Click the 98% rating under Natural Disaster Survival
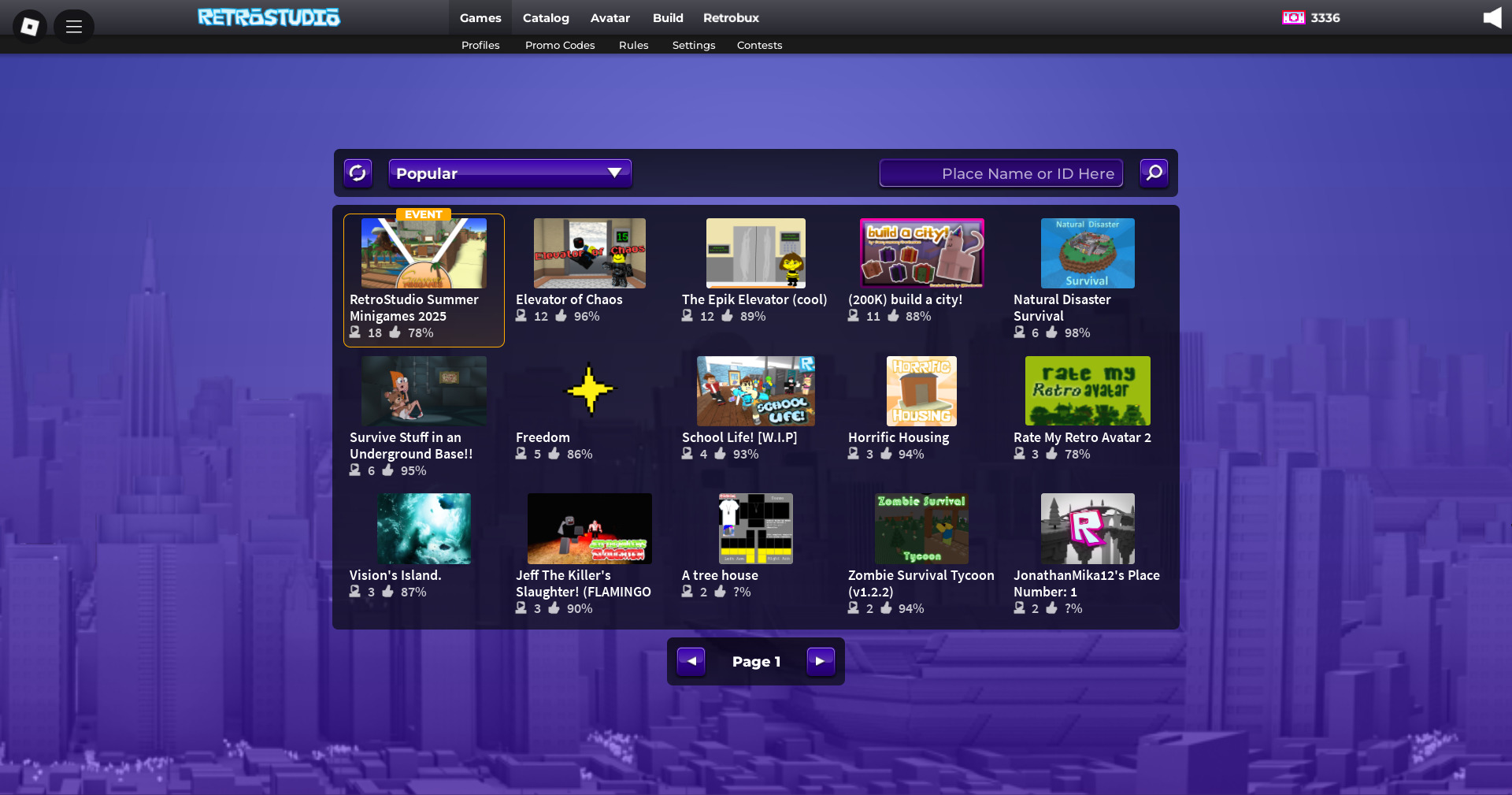 [x=1077, y=332]
